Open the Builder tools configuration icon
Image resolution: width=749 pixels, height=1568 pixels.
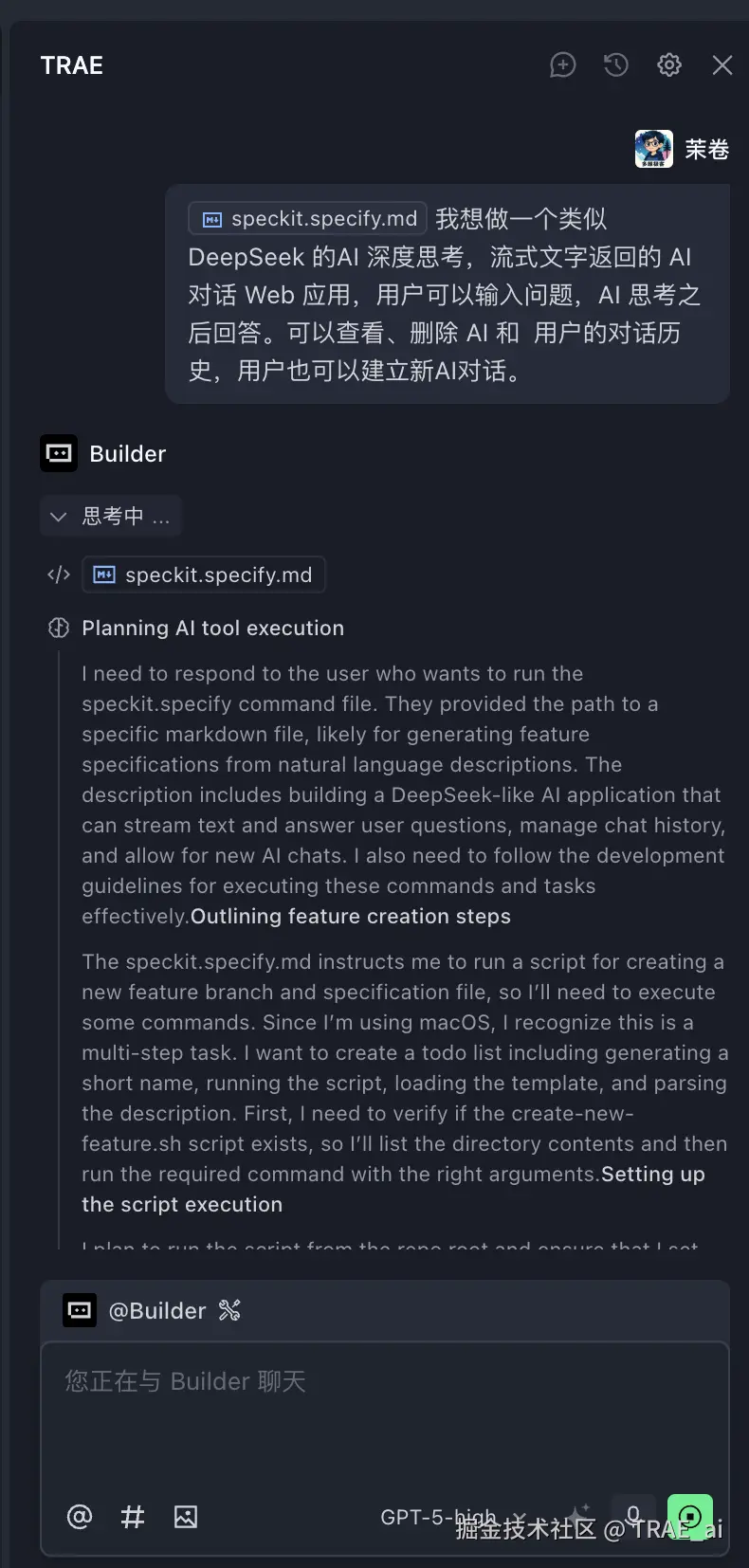tap(229, 1311)
